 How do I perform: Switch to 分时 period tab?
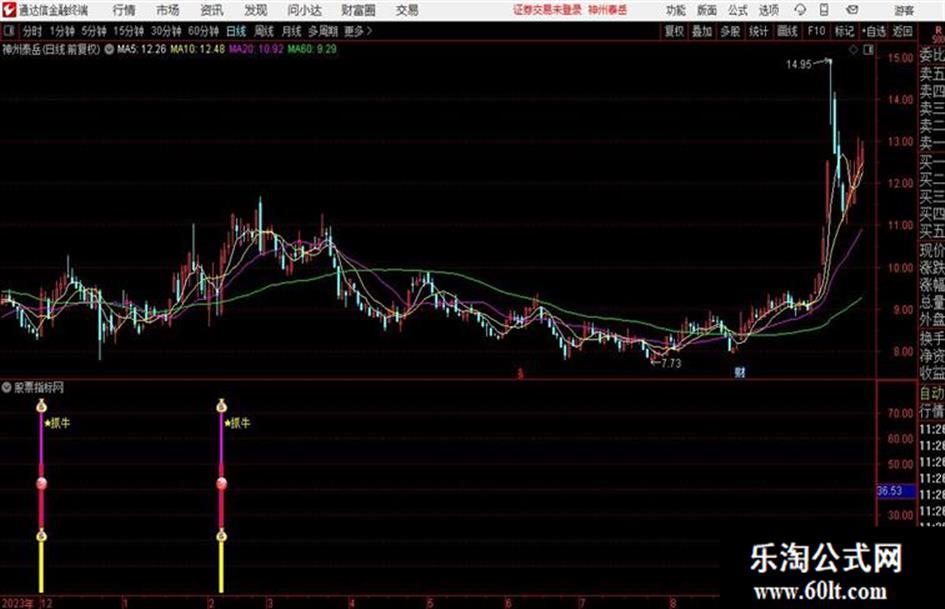pyautogui.click(x=32, y=31)
